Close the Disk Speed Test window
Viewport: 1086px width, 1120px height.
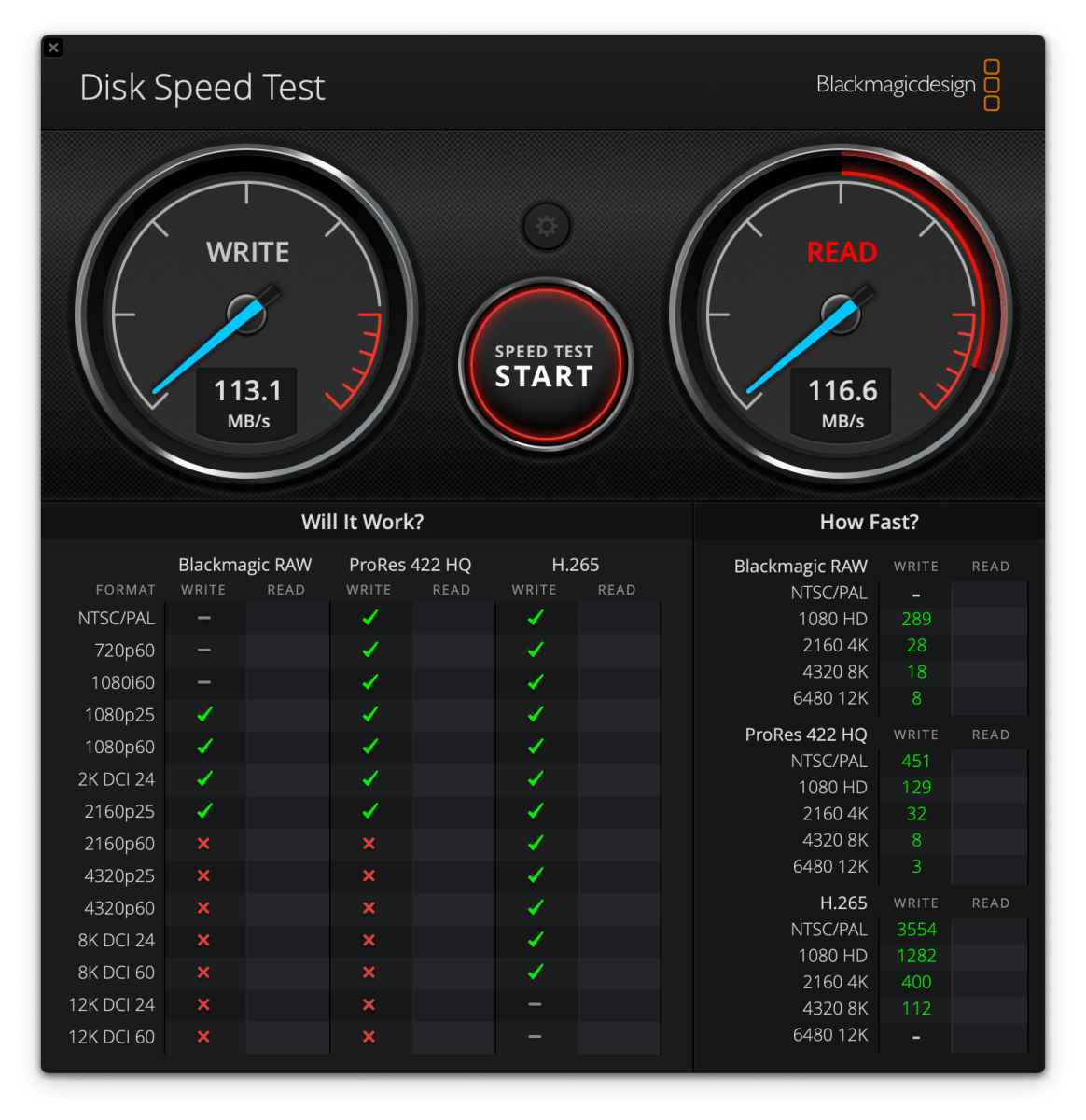tap(54, 48)
